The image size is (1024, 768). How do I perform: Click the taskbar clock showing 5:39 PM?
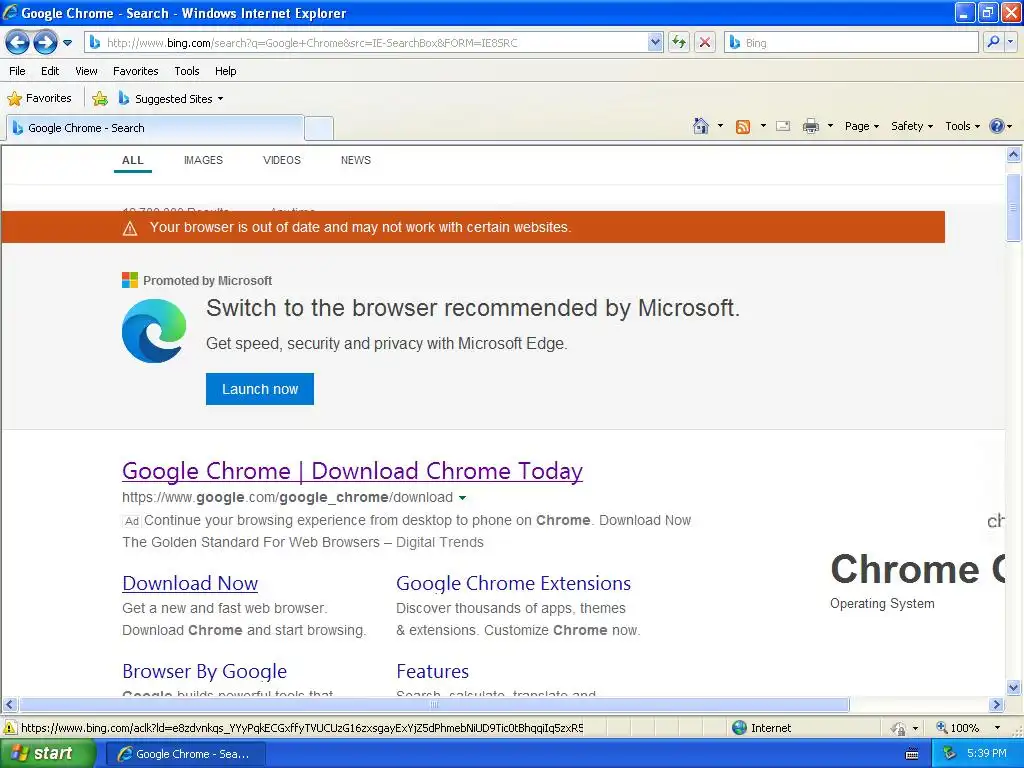[x=987, y=754]
